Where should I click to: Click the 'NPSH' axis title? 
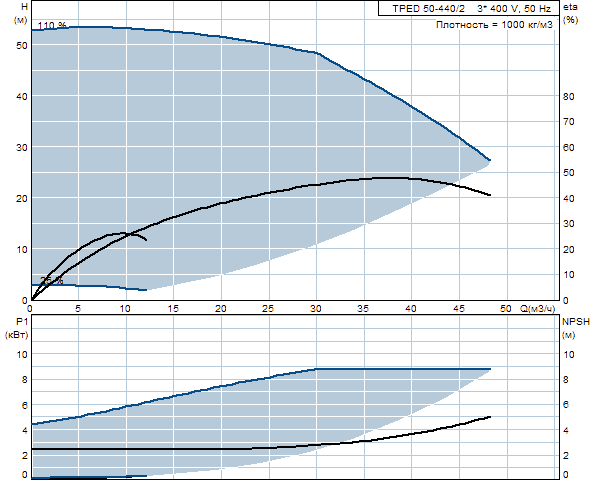(x=575, y=321)
